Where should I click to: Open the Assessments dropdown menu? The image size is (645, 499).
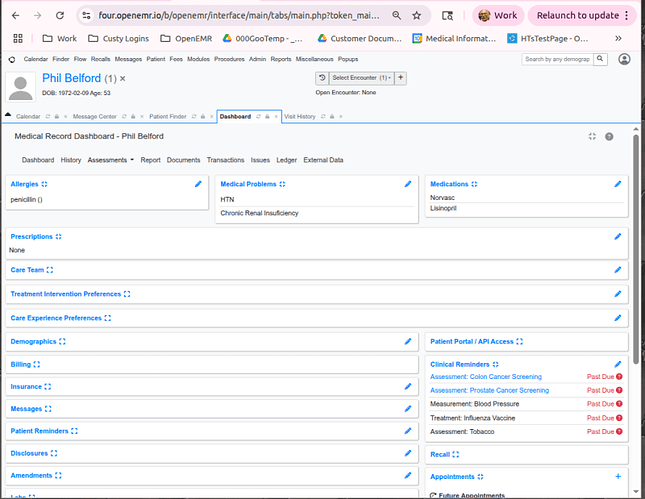110,160
